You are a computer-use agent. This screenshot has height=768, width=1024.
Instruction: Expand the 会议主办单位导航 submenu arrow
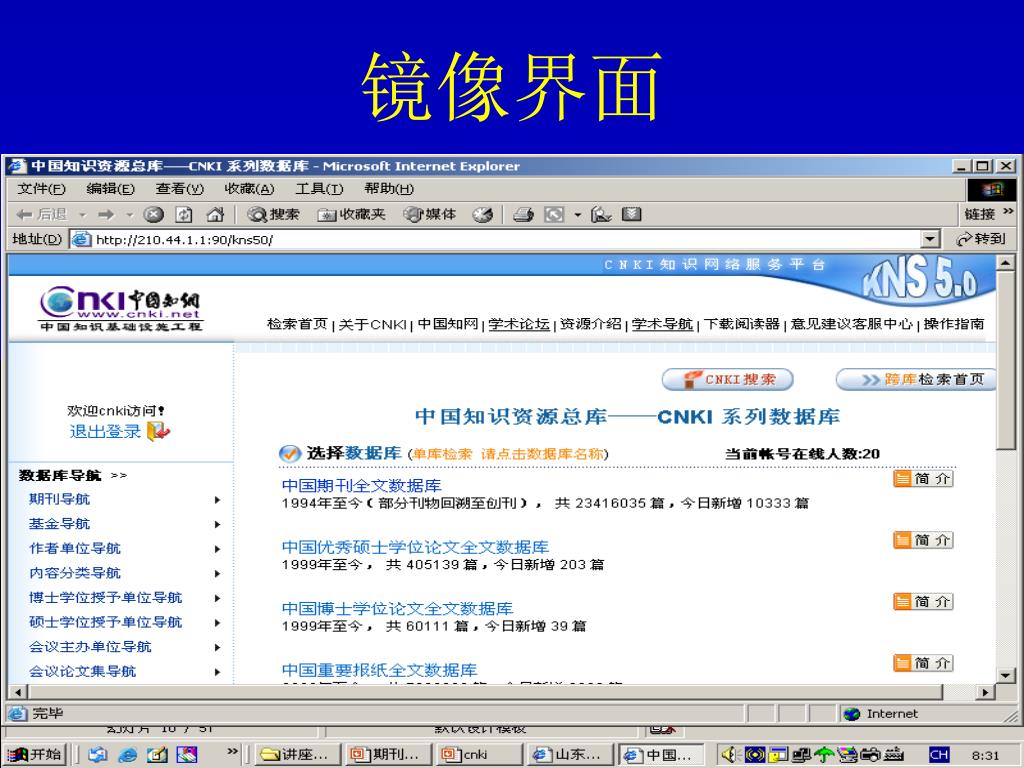[x=217, y=647]
